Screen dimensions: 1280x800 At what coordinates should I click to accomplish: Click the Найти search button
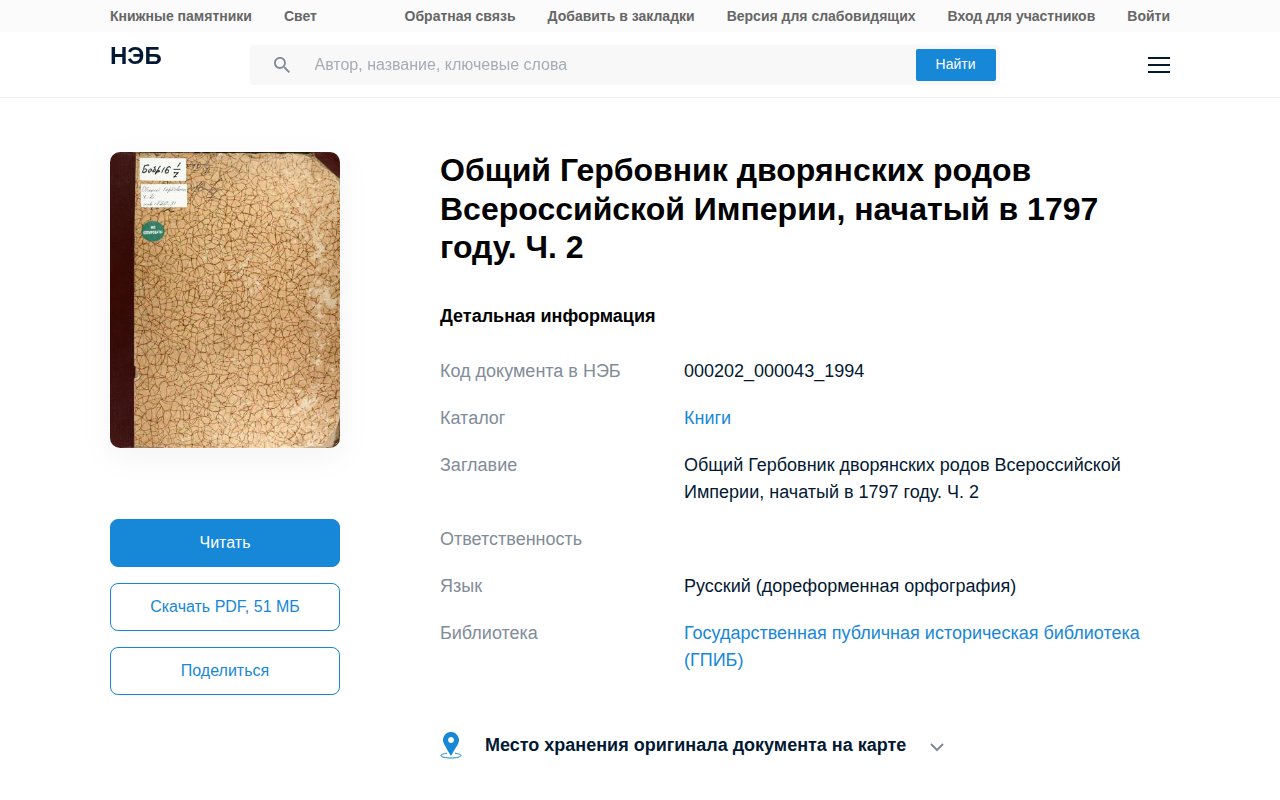[956, 65]
